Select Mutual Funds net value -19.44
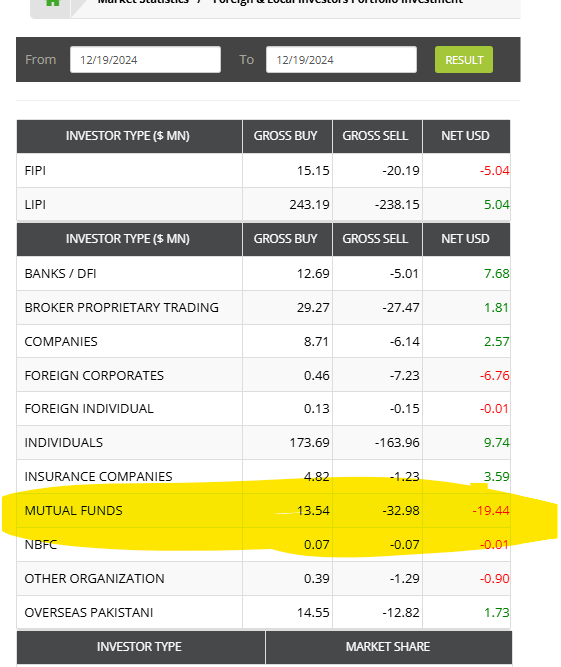Image resolution: width=561 pixels, height=667 pixels. pos(491,511)
